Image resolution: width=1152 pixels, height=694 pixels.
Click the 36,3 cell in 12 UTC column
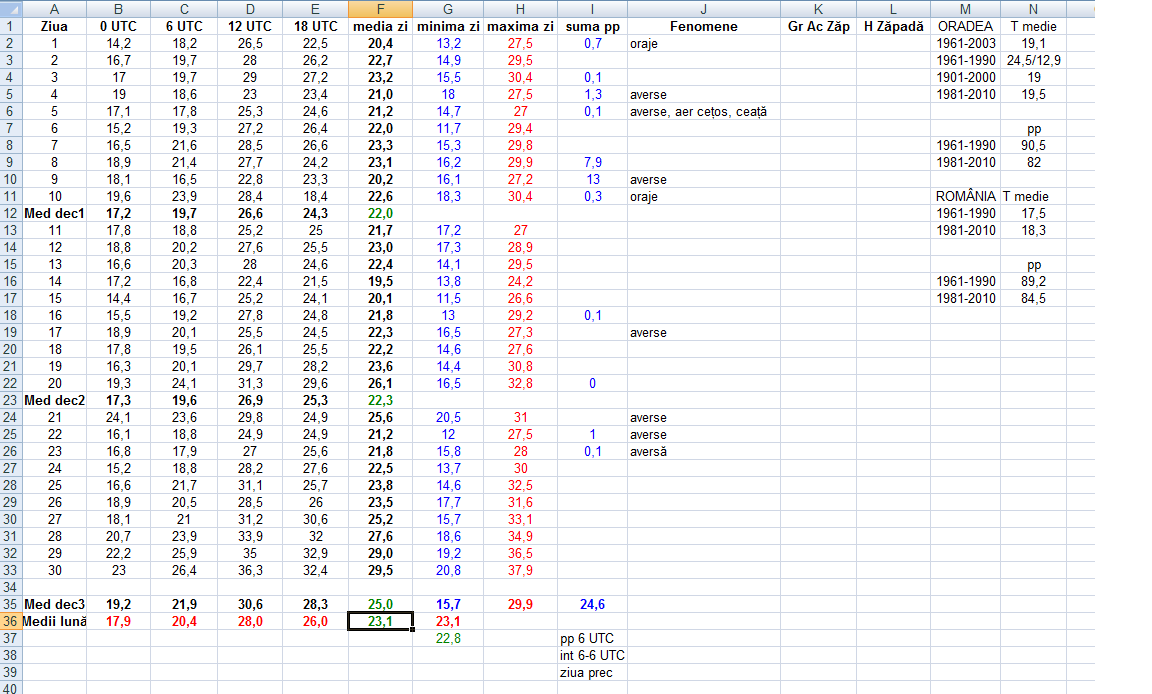pos(250,571)
